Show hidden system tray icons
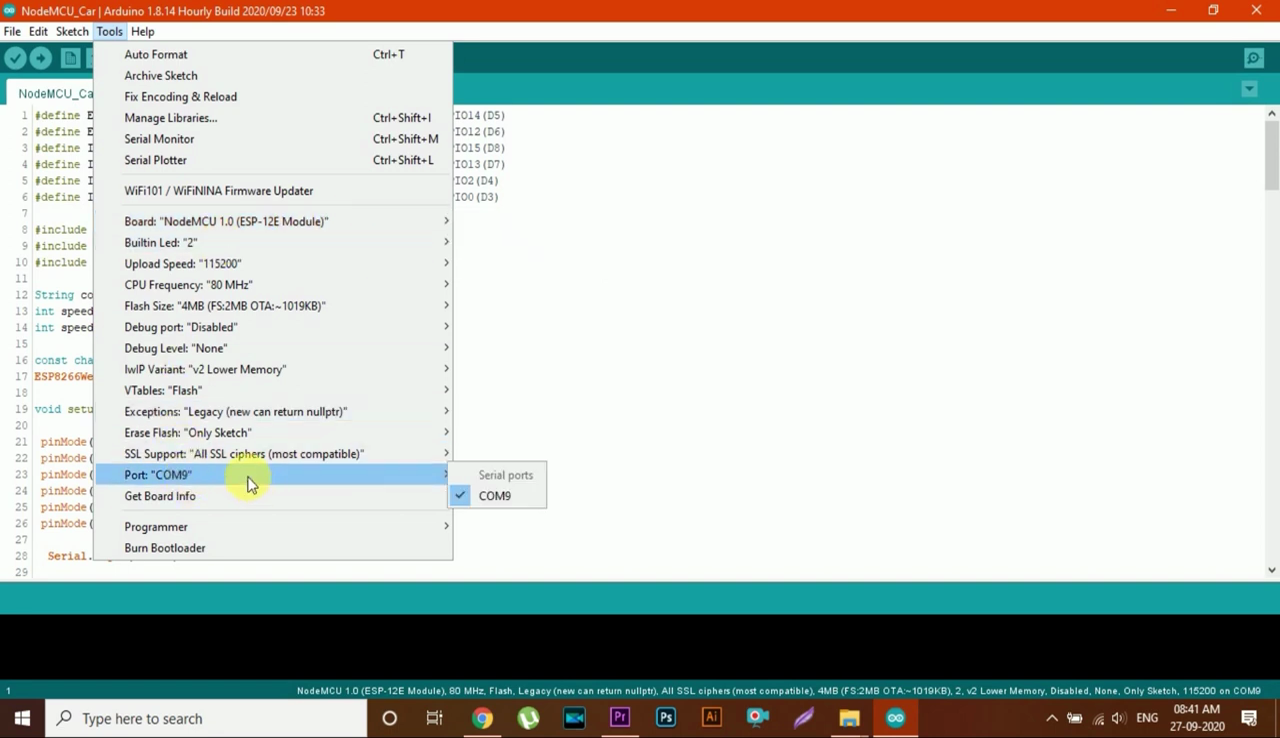 [1051, 718]
